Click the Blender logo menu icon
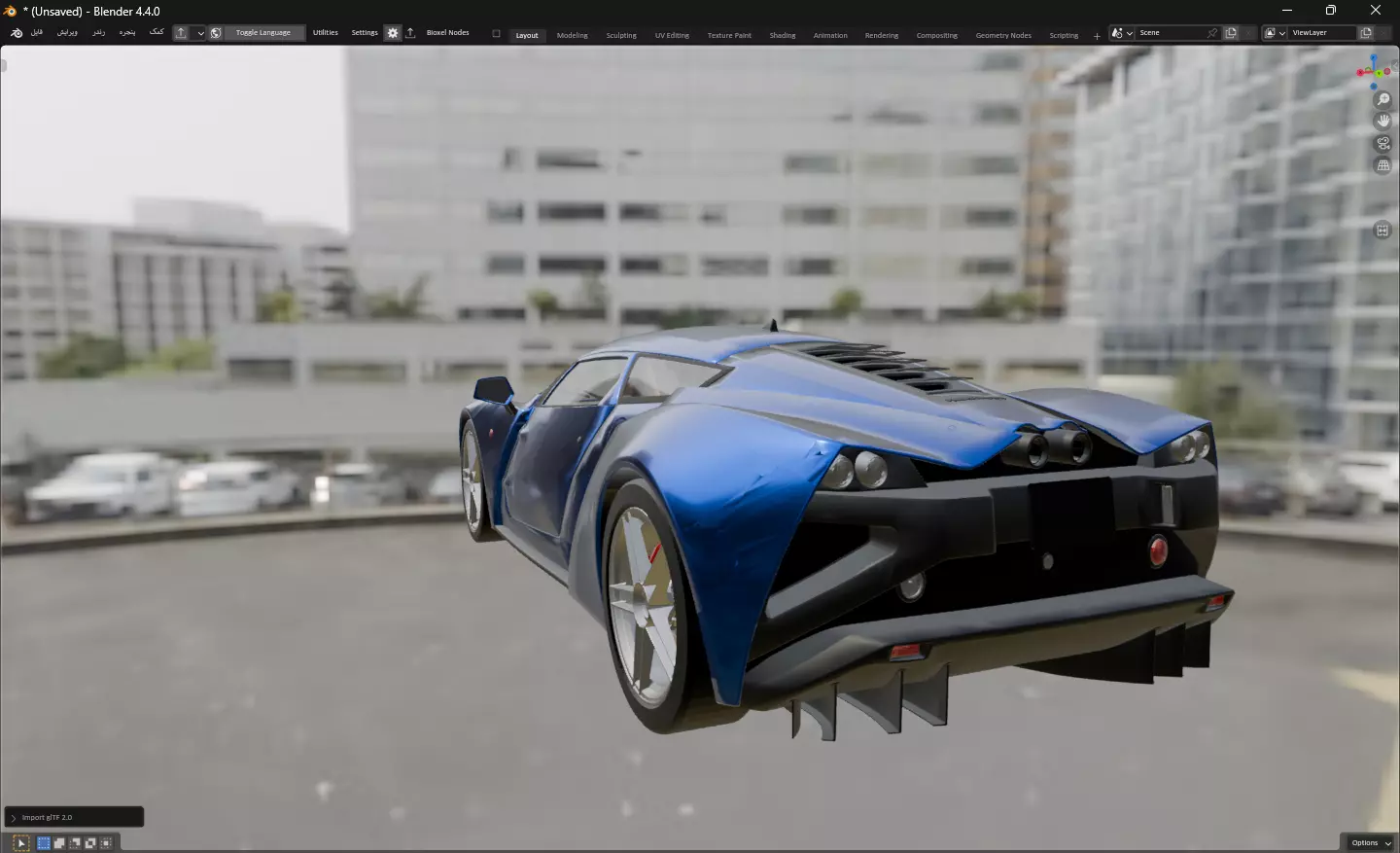The height and width of the screenshot is (853, 1400). coord(17,33)
